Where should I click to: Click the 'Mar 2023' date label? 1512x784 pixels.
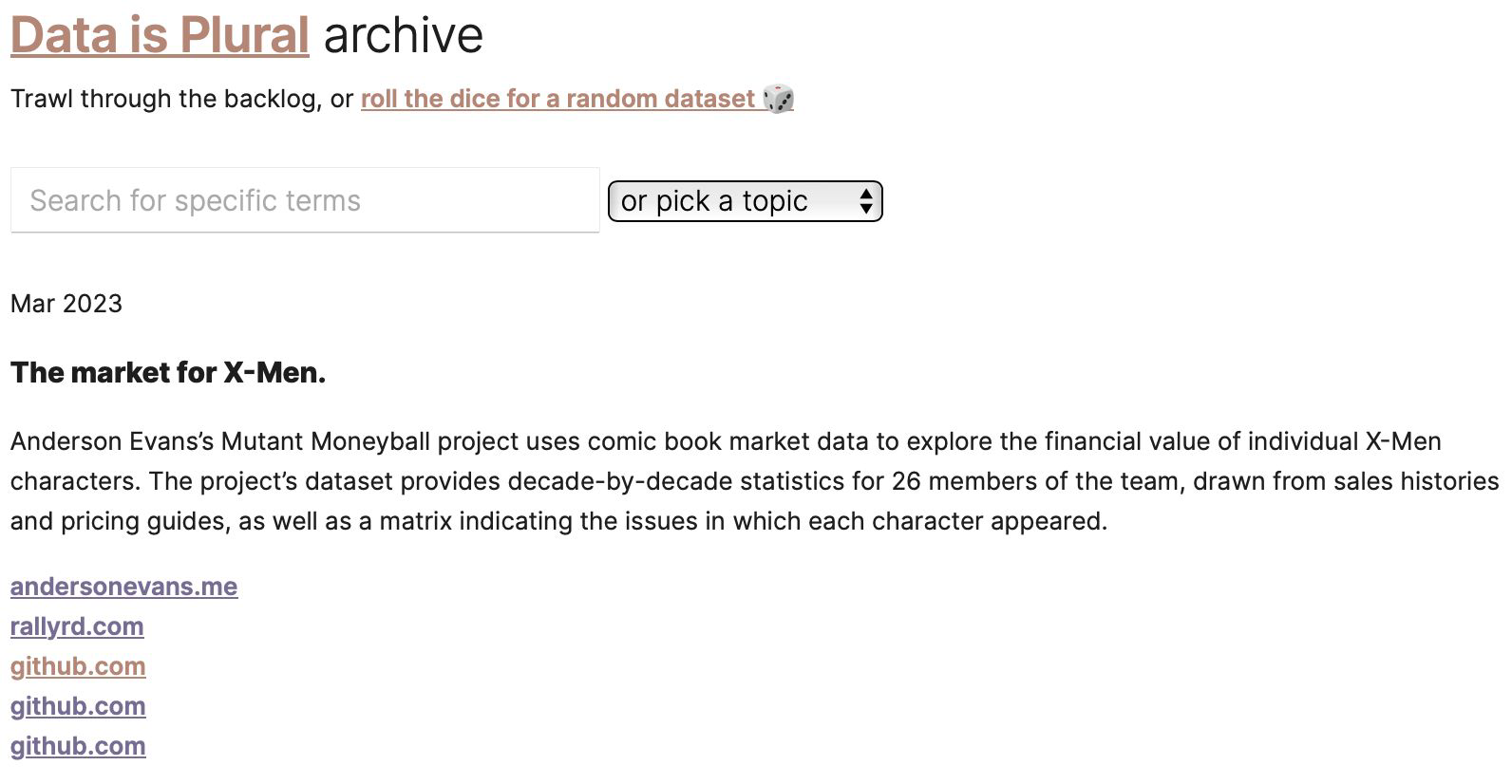coord(66,304)
